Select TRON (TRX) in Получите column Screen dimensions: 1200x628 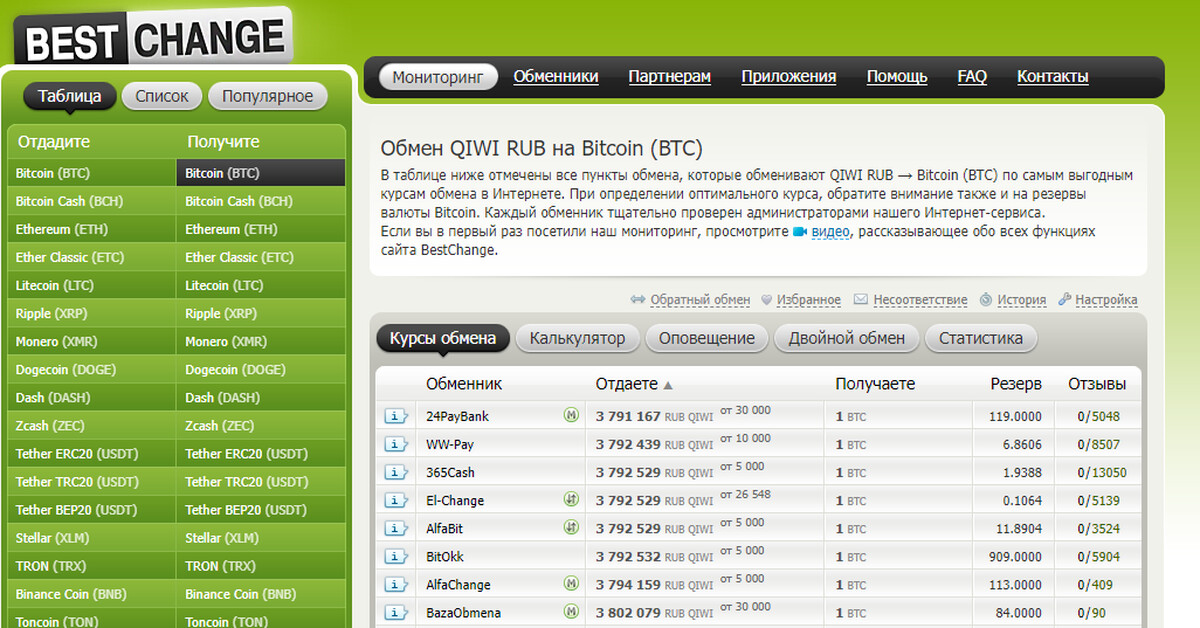coord(261,565)
